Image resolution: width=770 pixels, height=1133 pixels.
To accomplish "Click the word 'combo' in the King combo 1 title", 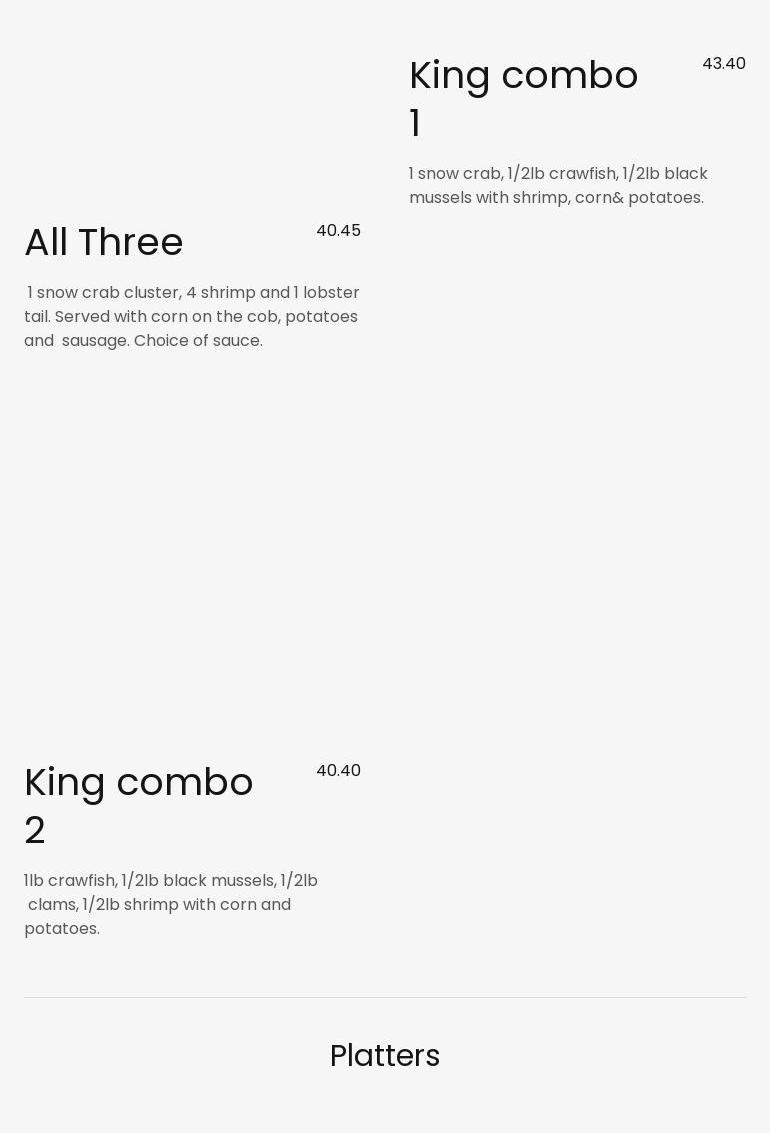I will (569, 76).
